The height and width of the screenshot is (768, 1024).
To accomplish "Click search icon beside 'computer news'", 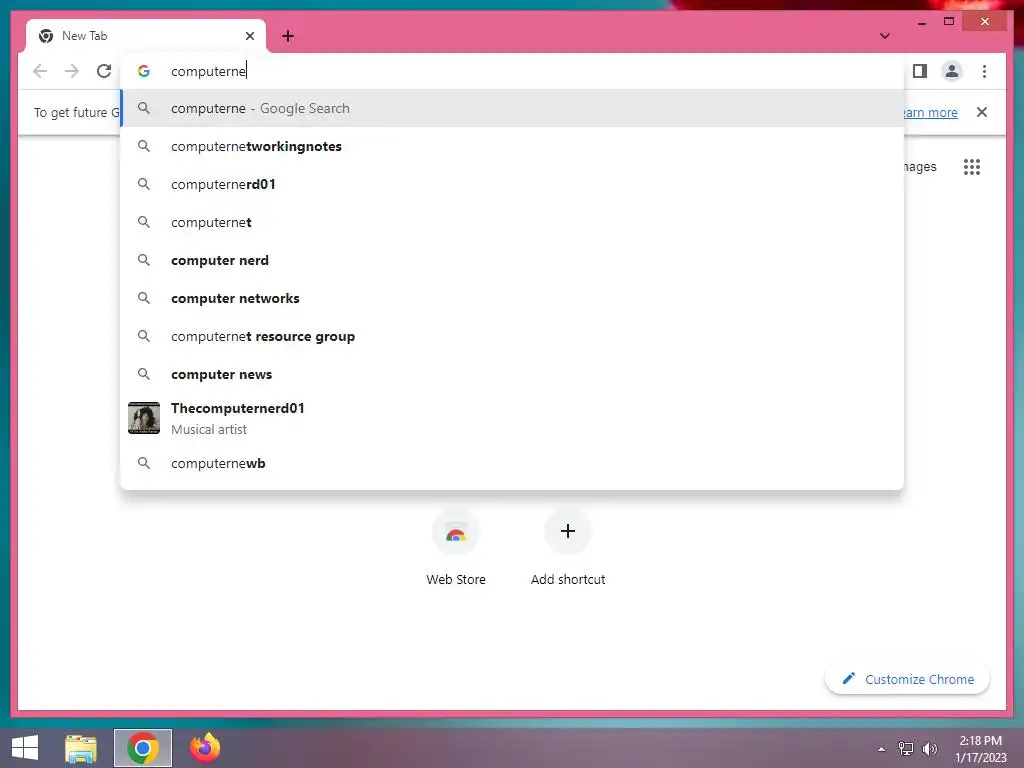I will coord(144,374).
